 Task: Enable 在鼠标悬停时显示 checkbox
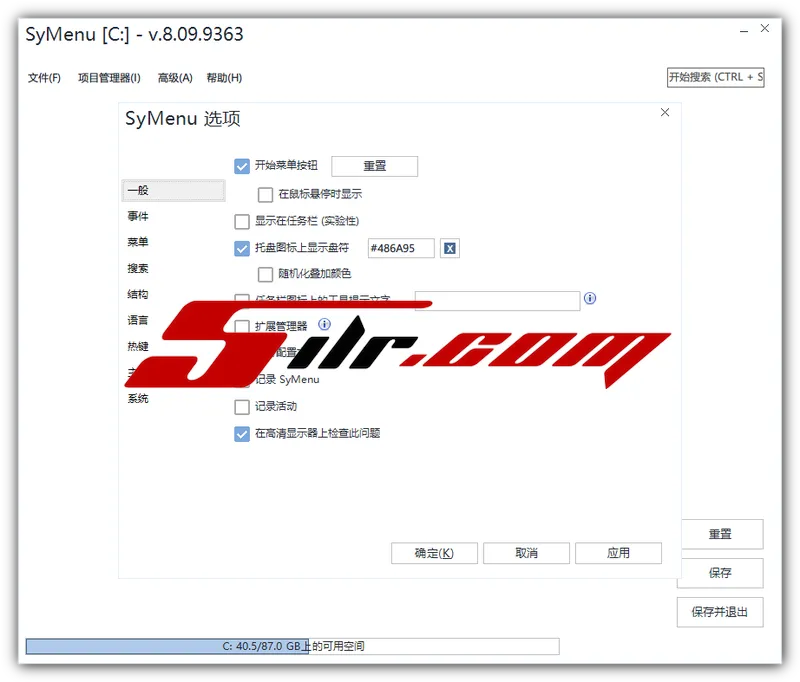click(265, 194)
